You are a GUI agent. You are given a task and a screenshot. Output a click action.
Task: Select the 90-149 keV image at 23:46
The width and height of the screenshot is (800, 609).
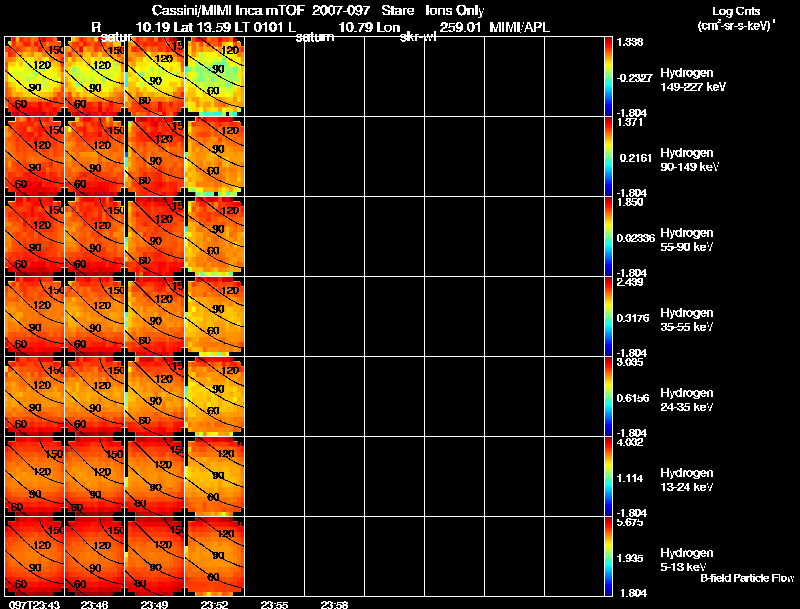coord(94,157)
